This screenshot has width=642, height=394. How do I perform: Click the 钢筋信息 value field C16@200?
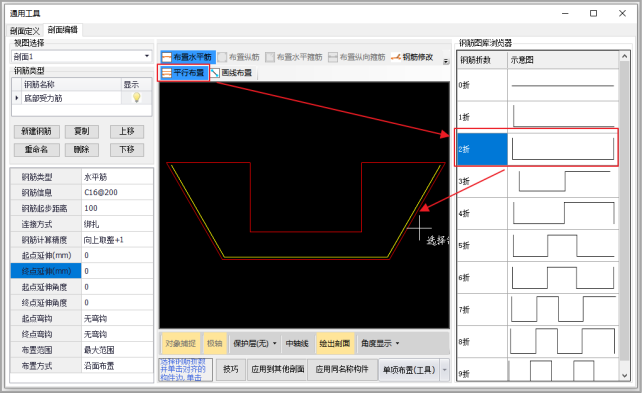pyautogui.click(x=117, y=192)
